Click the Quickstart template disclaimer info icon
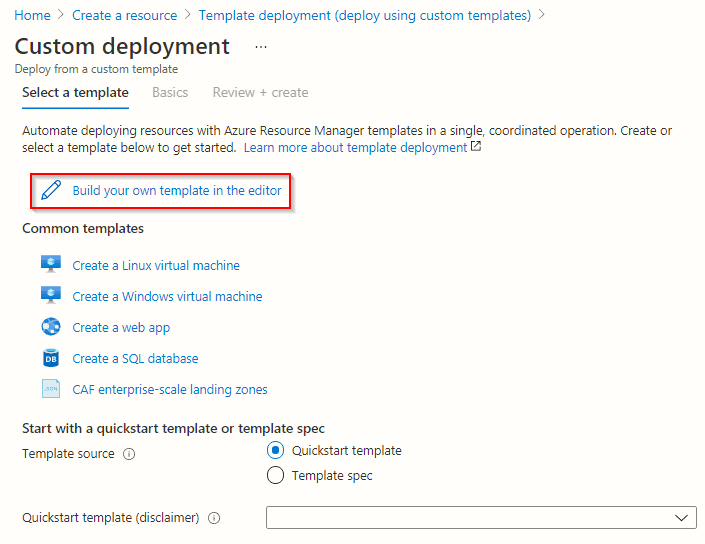The height and width of the screenshot is (544, 705). tap(214, 518)
